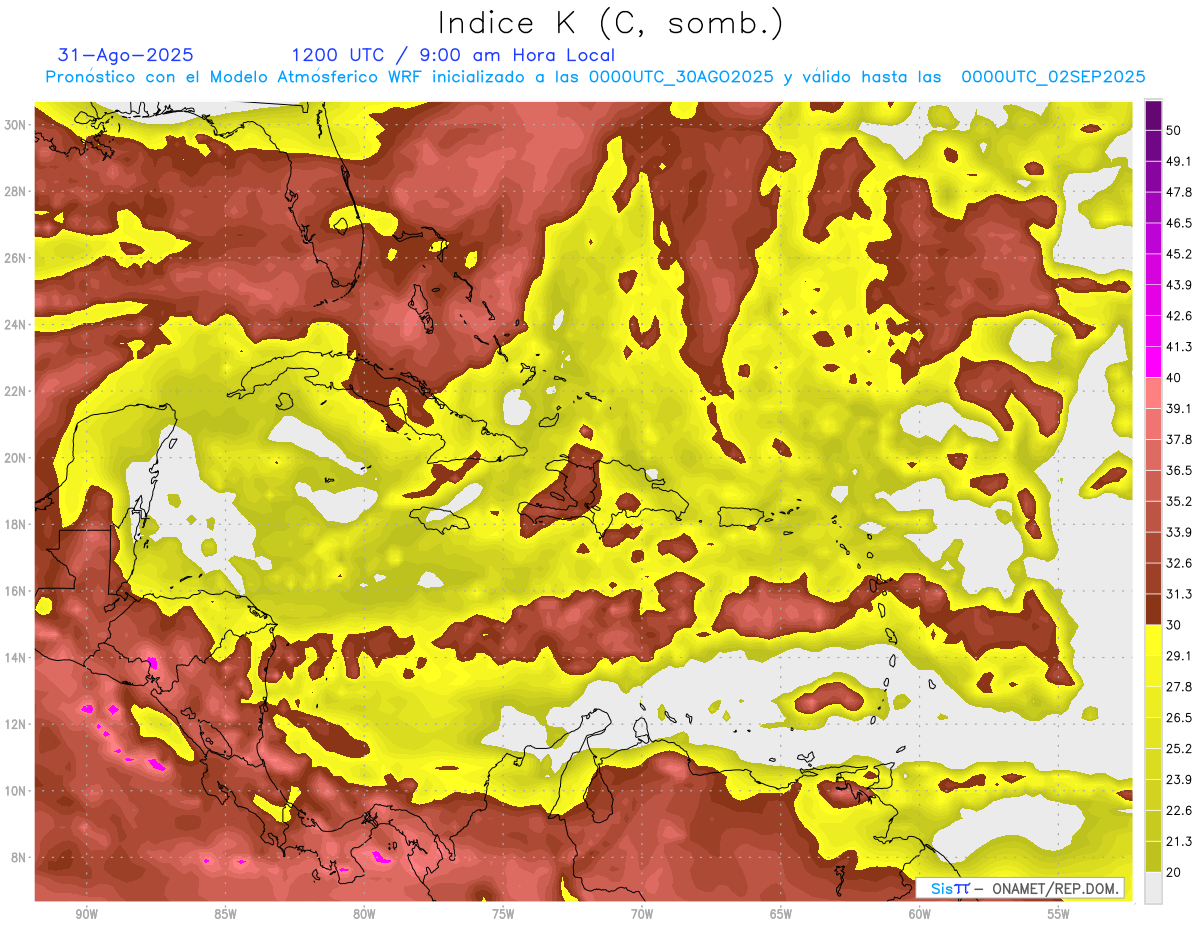This screenshot has width=1200, height=927.
Task: Click the legend value '21.3'
Action: 1179,842
